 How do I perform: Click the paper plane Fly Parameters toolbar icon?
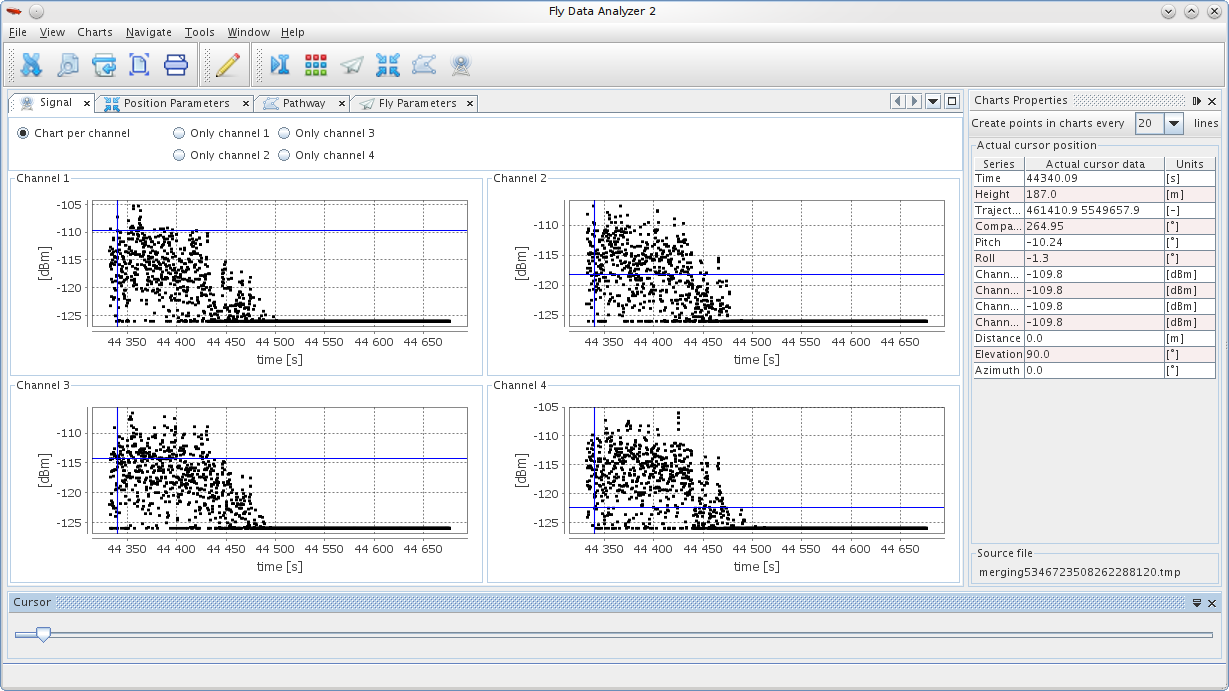click(352, 65)
